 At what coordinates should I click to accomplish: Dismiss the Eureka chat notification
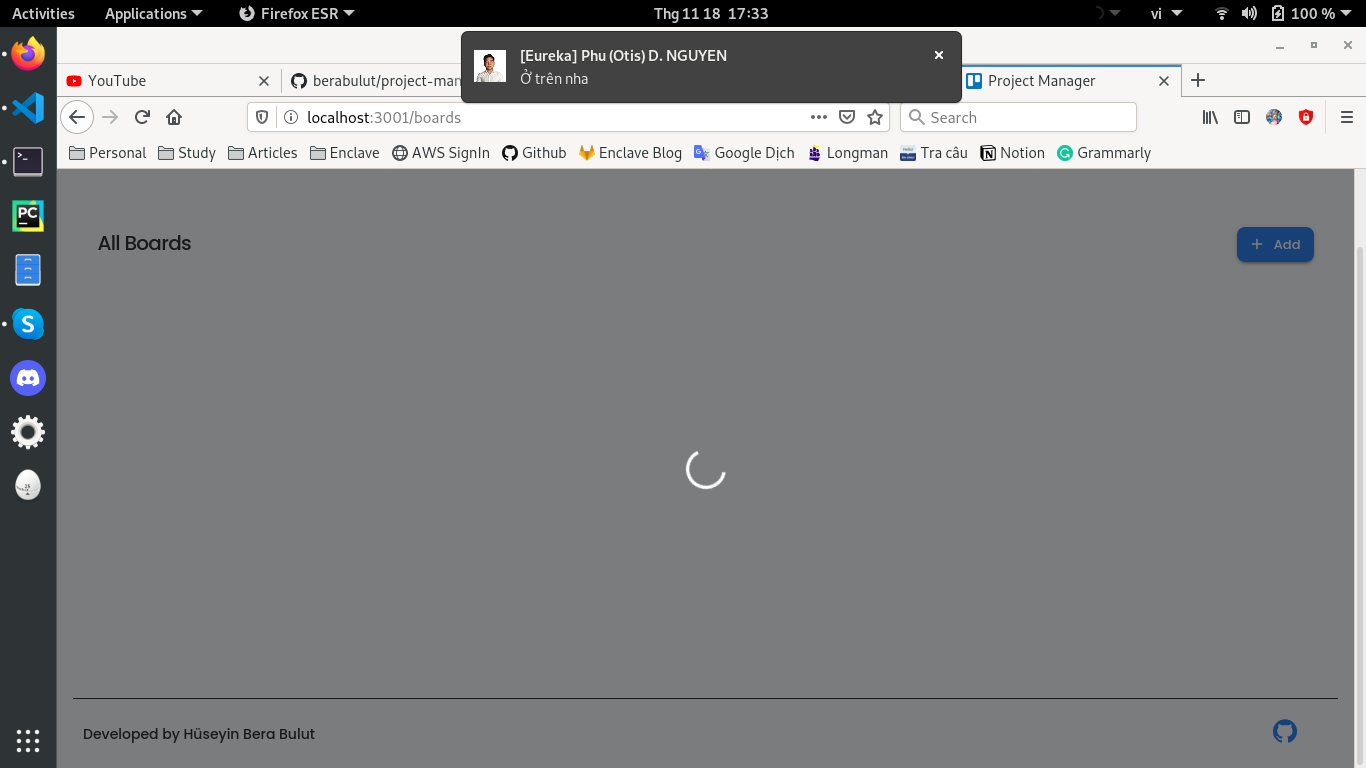tap(938, 55)
